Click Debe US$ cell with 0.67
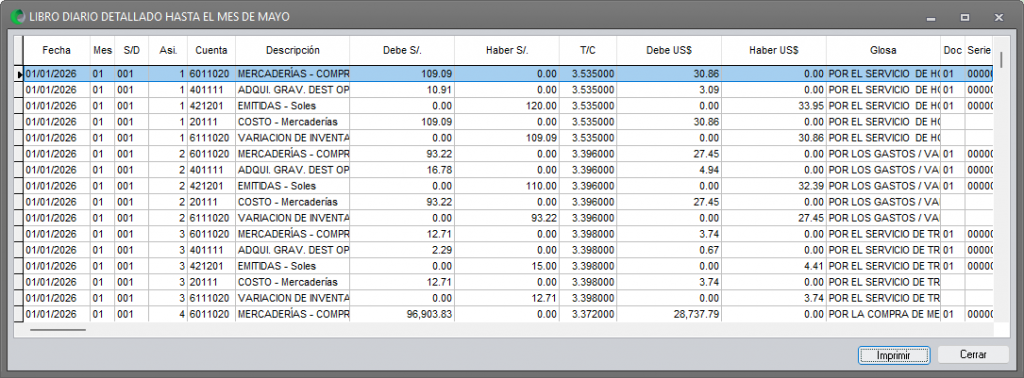The height and width of the screenshot is (378, 1024). [x=669, y=250]
